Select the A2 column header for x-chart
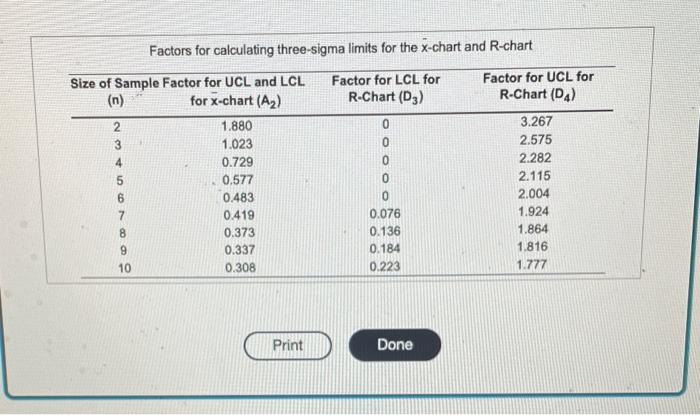700x415 pixels. [x=234, y=91]
